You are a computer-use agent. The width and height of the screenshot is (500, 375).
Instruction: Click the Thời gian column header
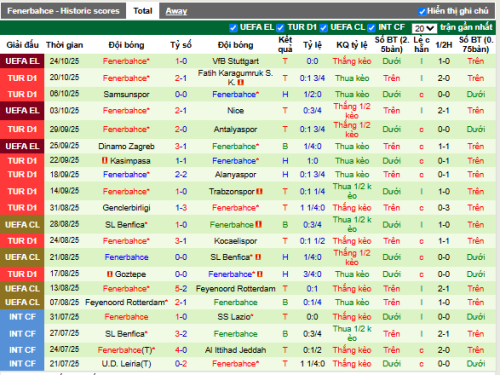point(65,45)
